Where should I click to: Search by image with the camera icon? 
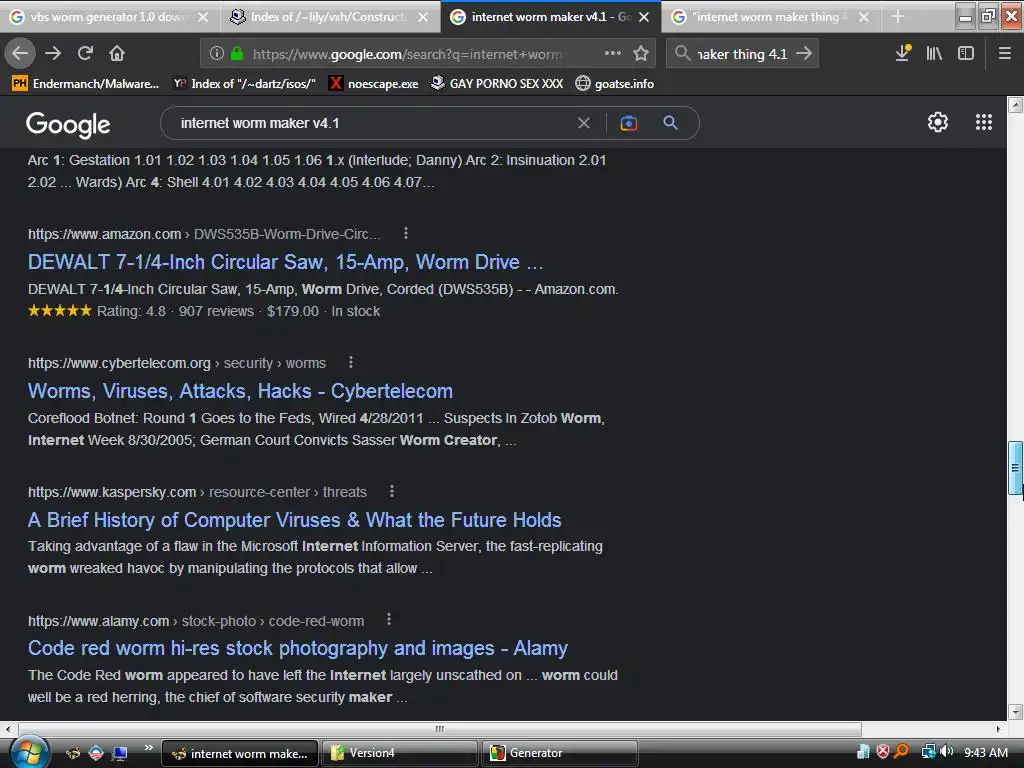pos(628,123)
